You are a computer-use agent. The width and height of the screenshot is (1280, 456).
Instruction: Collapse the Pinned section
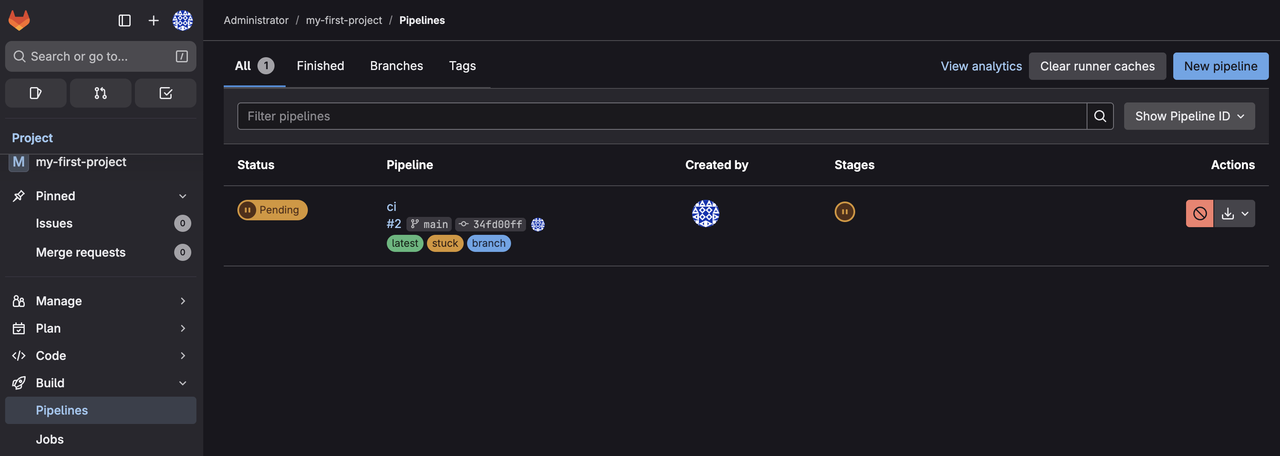[x=182, y=196]
